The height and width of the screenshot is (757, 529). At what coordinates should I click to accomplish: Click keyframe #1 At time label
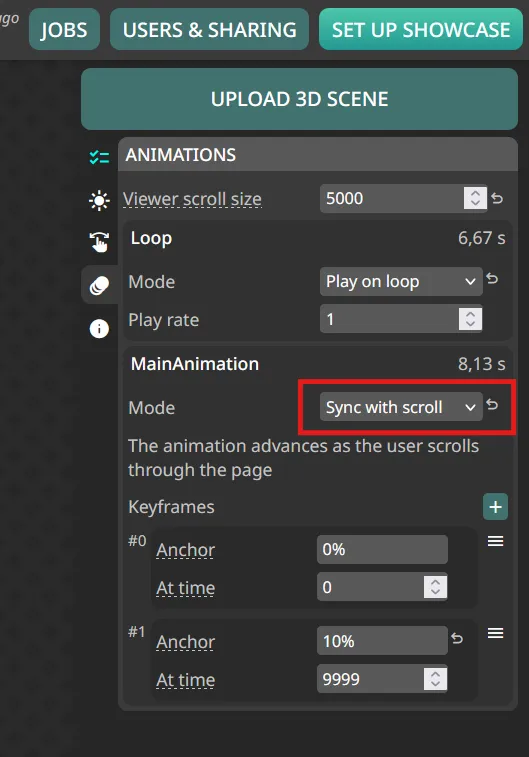[185, 680]
